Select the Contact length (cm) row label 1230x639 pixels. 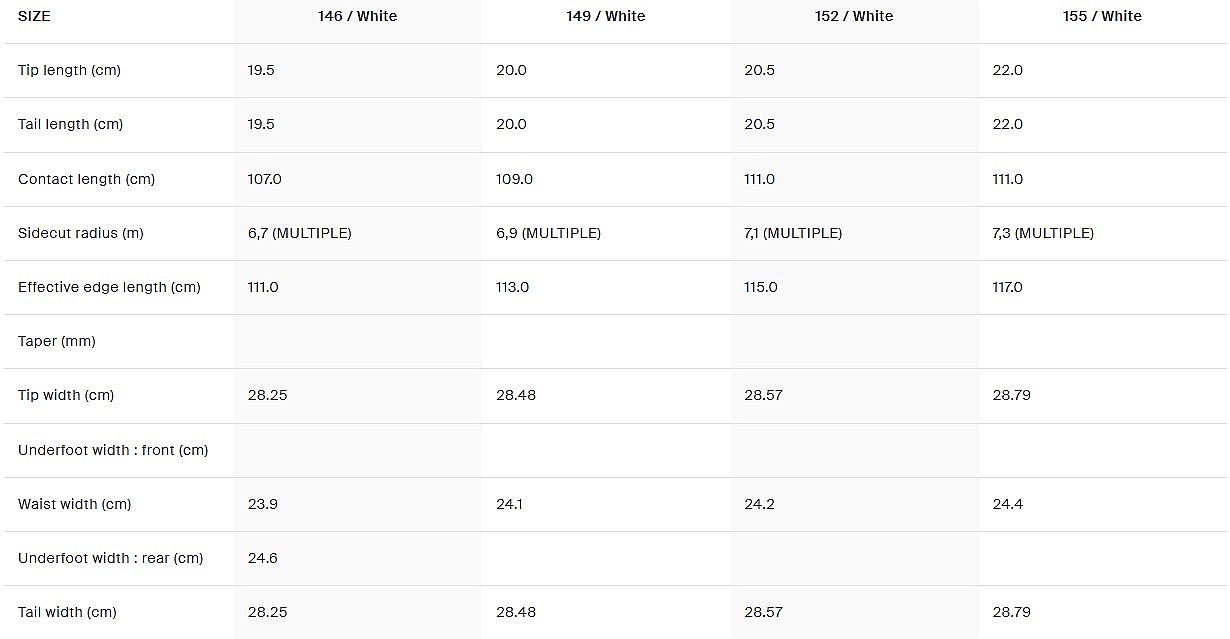(x=86, y=179)
